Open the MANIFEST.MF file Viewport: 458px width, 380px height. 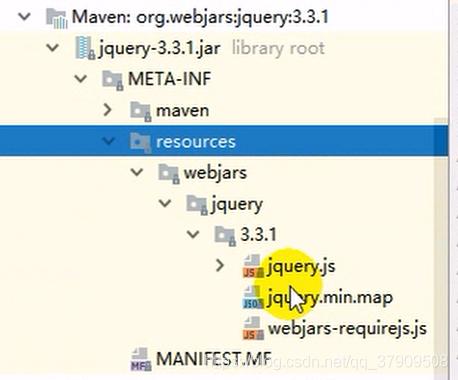[x=214, y=359]
